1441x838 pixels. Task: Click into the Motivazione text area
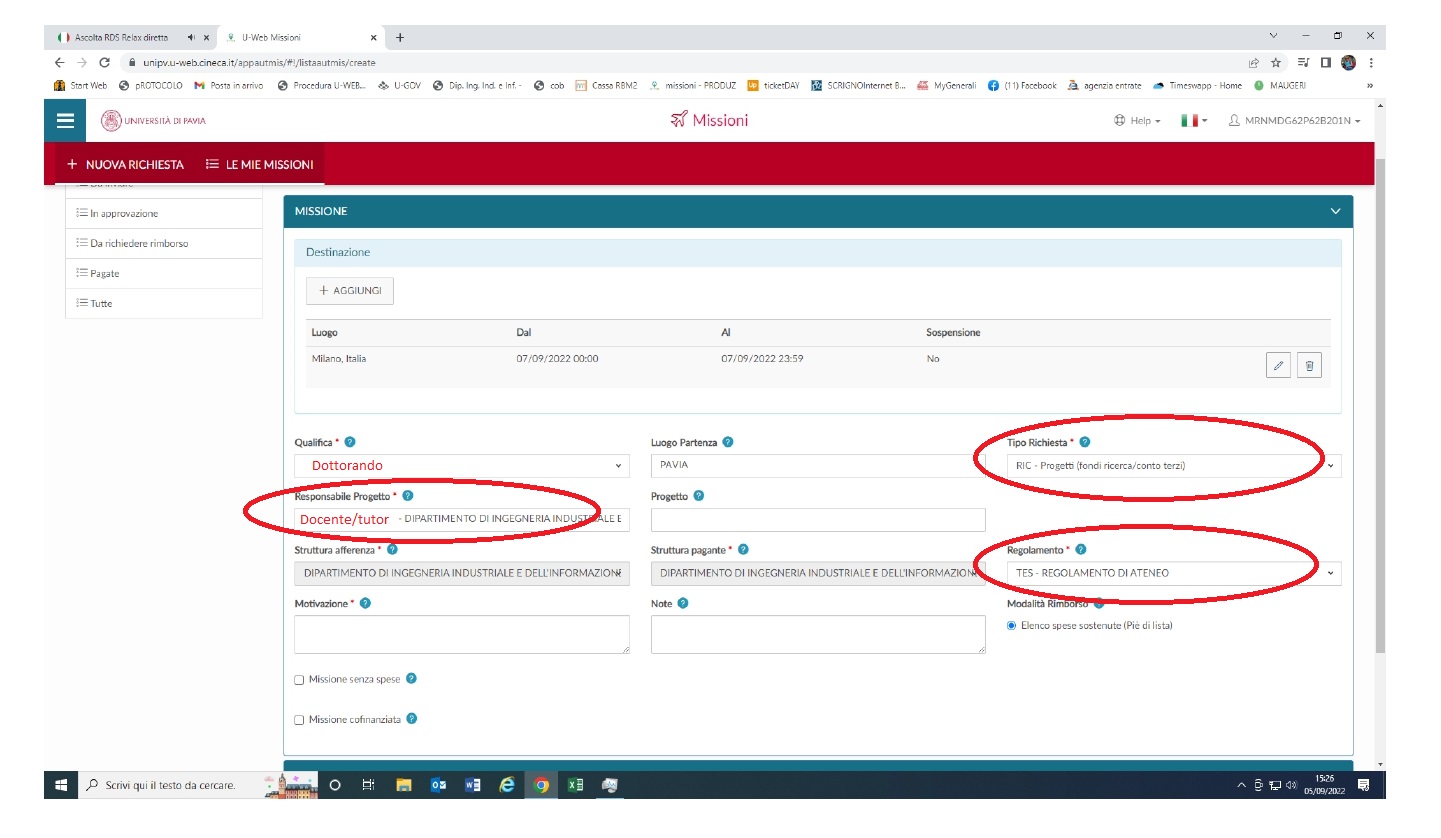[462, 634]
